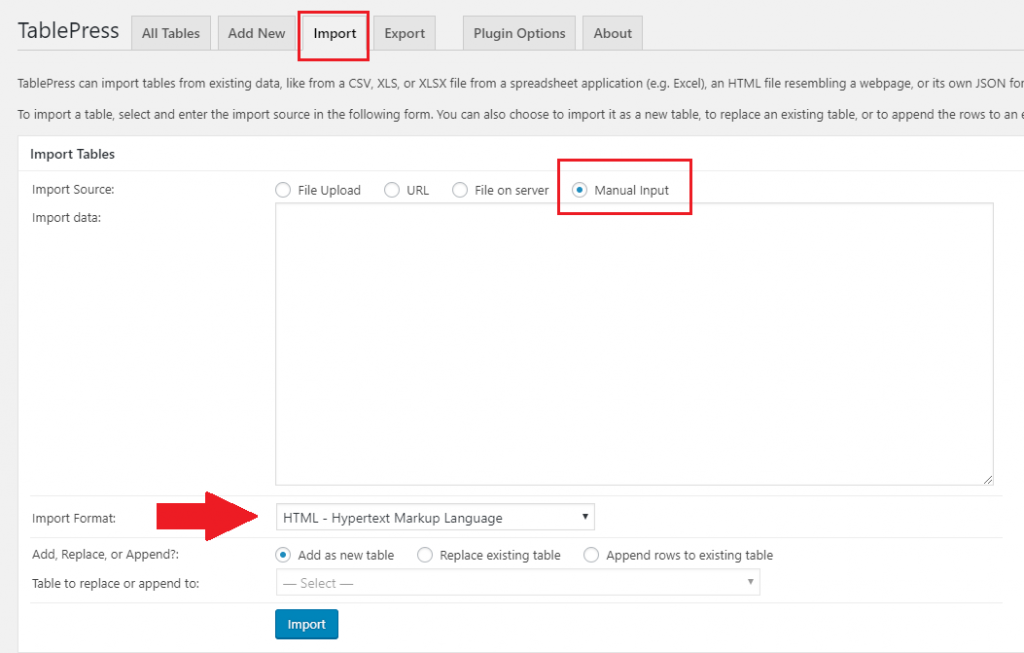Click the blue Import button
The image size is (1024, 653).
click(x=306, y=623)
